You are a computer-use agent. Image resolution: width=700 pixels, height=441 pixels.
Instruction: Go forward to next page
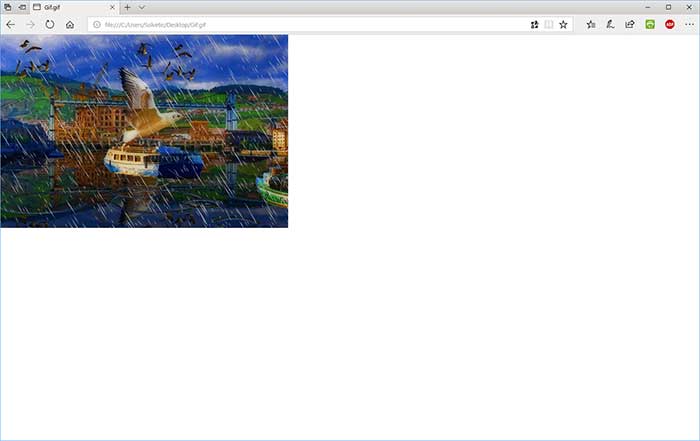click(30, 25)
